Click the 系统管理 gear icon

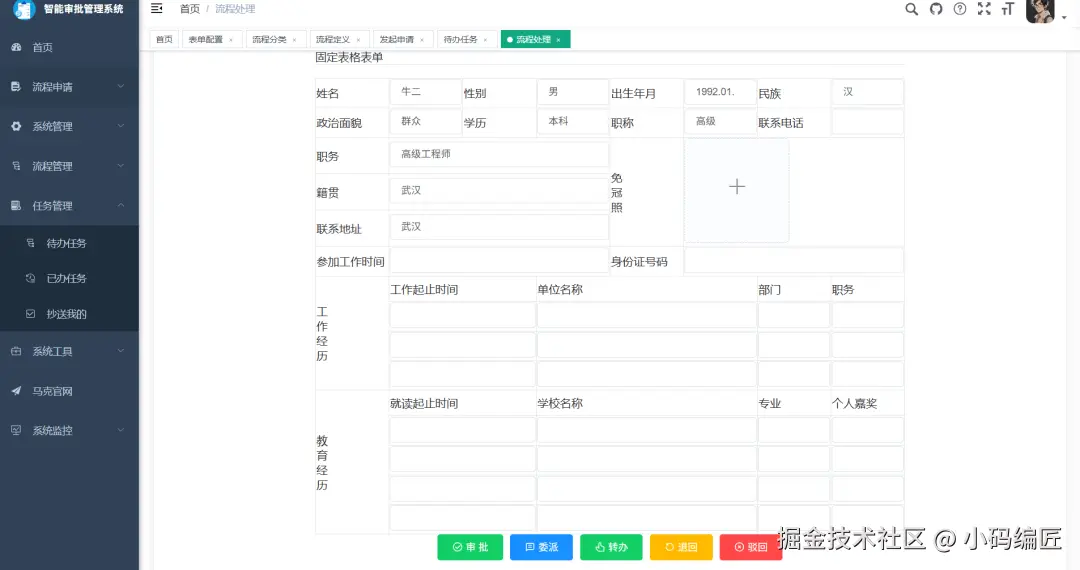coord(17,126)
